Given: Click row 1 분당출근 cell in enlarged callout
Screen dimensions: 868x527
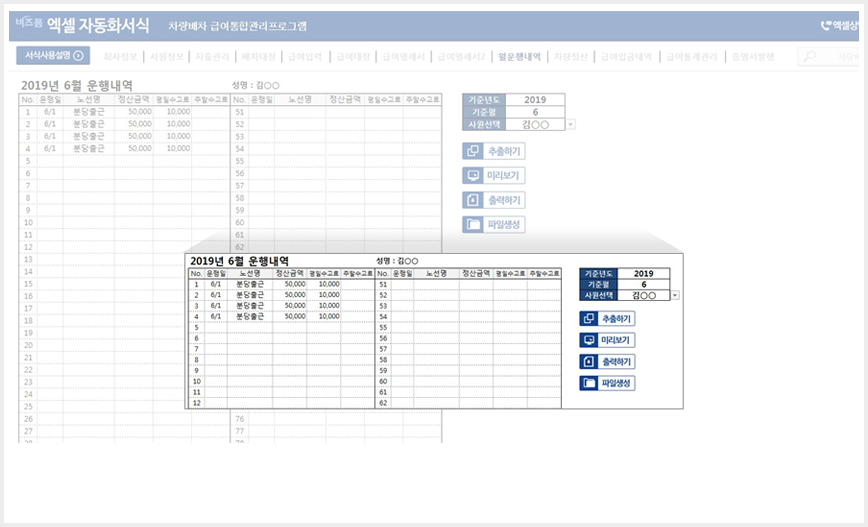Looking at the screenshot, I should pos(250,284).
